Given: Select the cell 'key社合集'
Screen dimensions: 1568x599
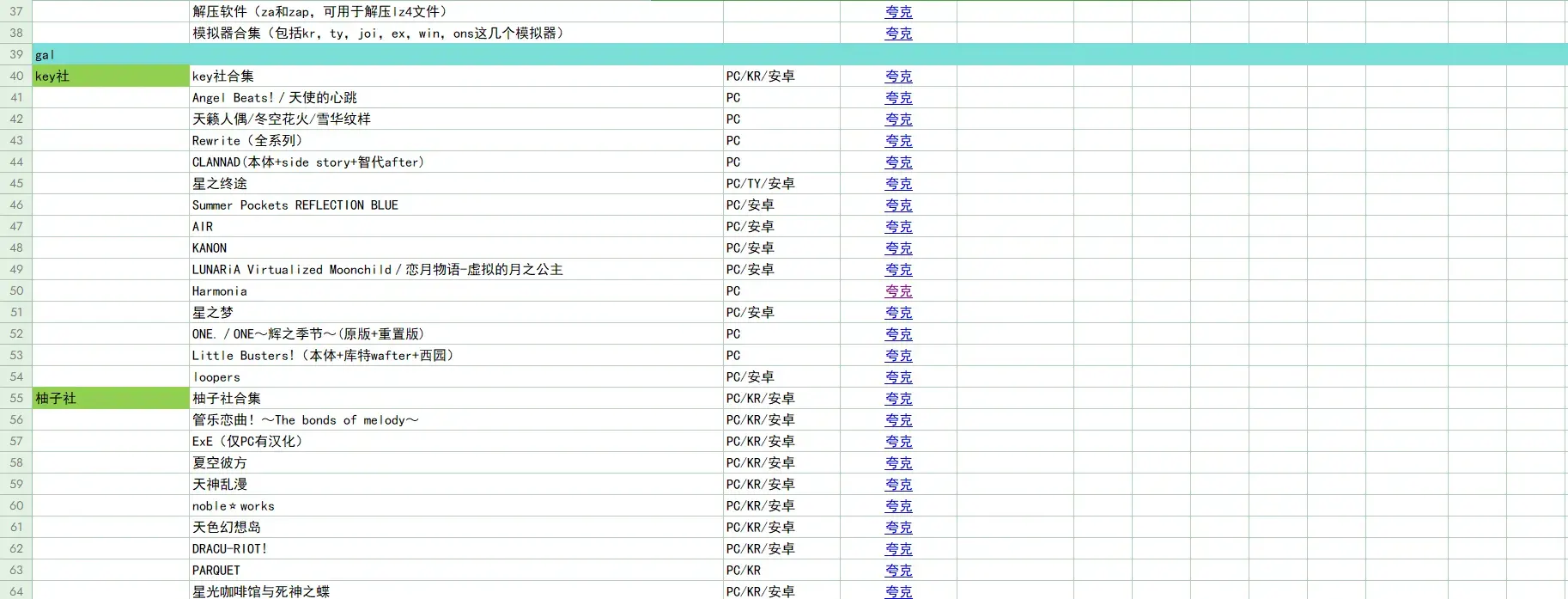Looking at the screenshot, I should point(456,76).
